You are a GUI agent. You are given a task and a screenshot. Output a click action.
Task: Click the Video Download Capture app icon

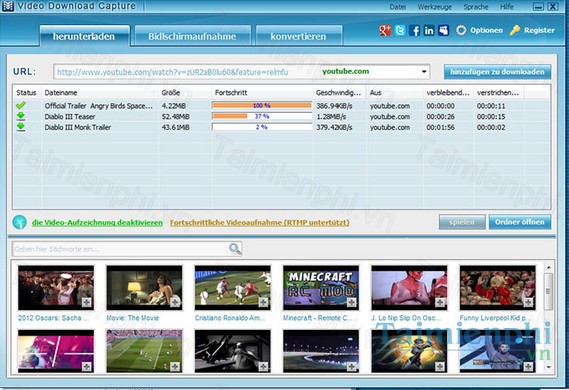[x=7, y=6]
